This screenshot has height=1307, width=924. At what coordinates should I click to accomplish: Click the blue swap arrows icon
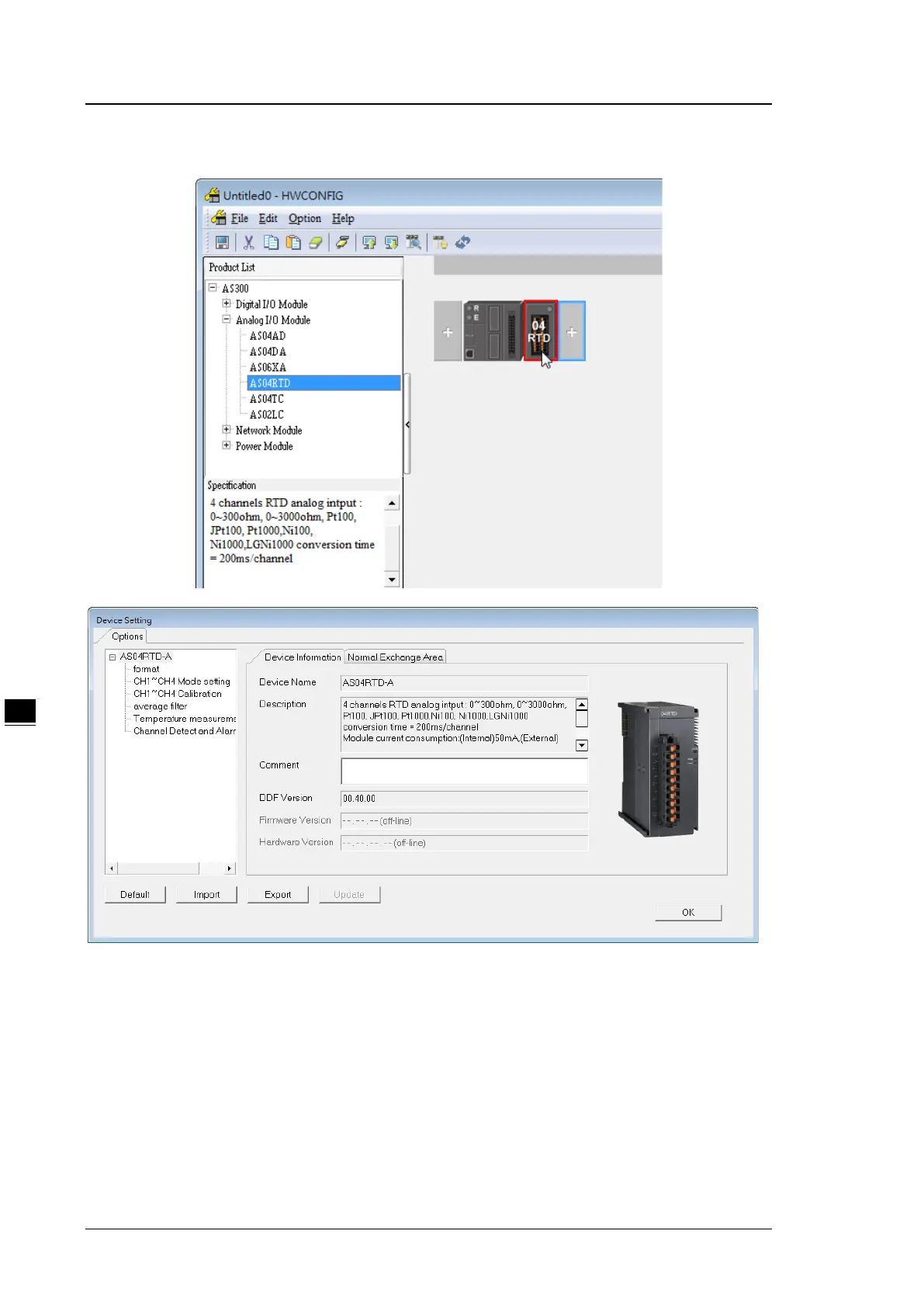click(462, 242)
